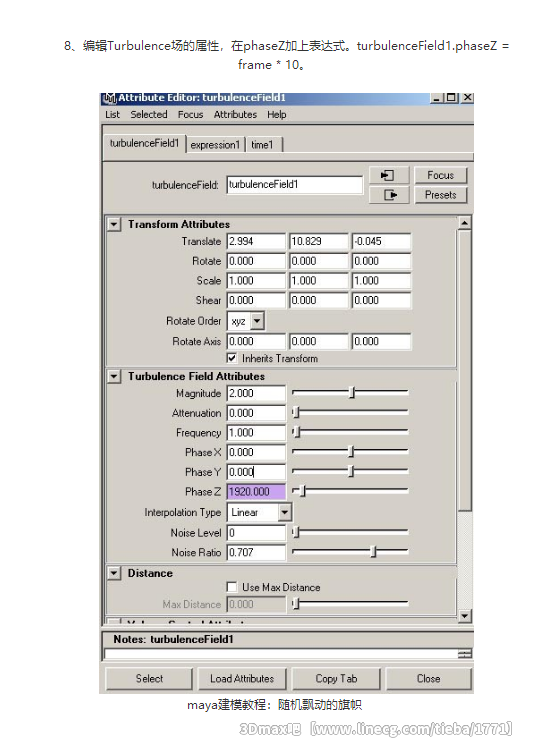
Task: Click the Presets button
Action: tap(440, 195)
